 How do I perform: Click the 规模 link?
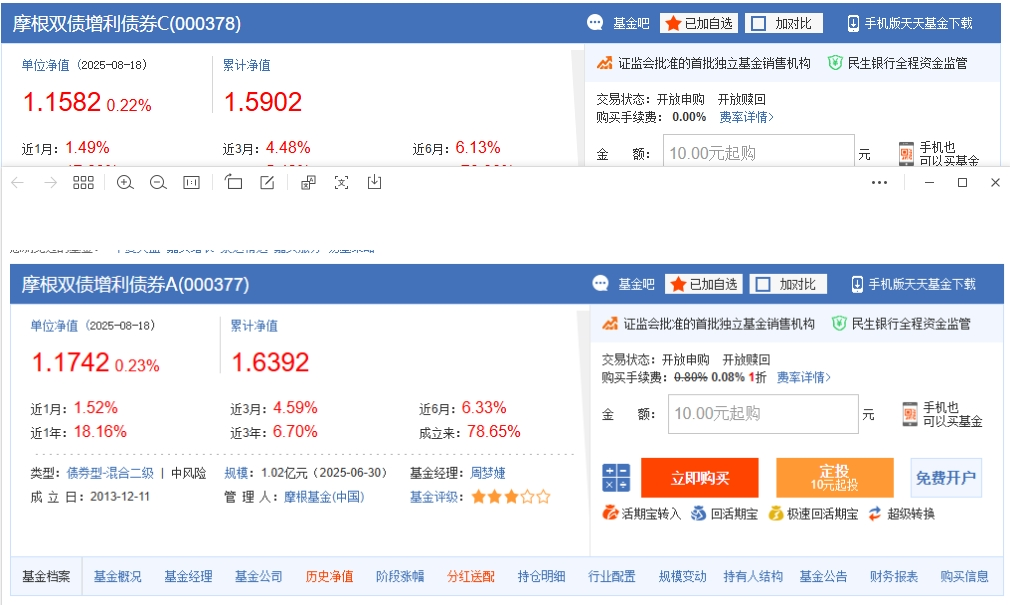pos(236,473)
